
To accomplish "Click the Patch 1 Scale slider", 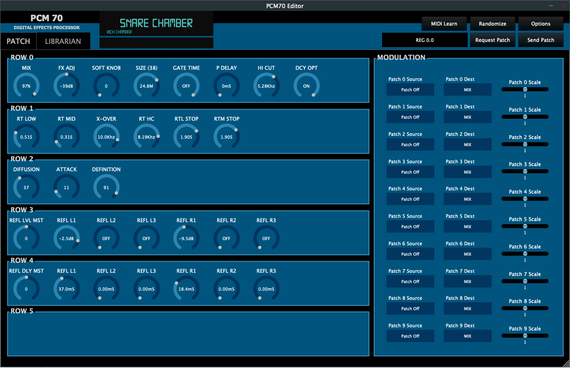I will pyautogui.click(x=525, y=117).
